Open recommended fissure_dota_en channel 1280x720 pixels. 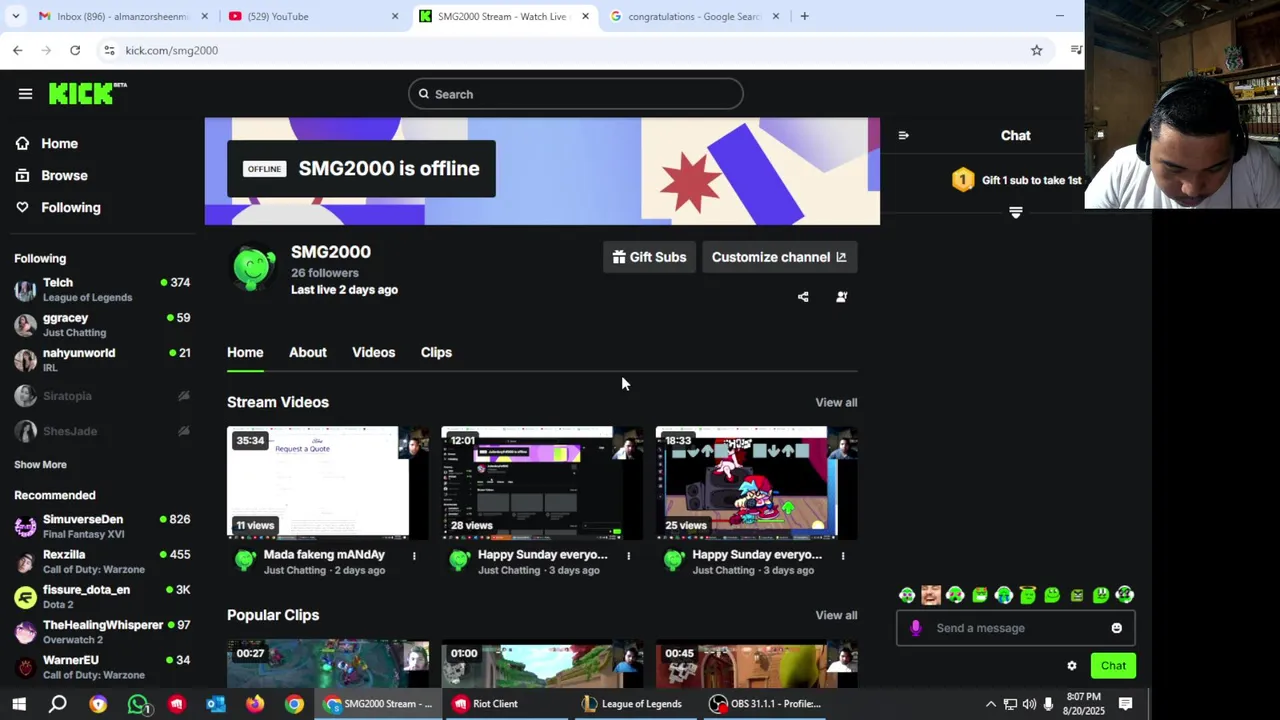[x=102, y=597]
